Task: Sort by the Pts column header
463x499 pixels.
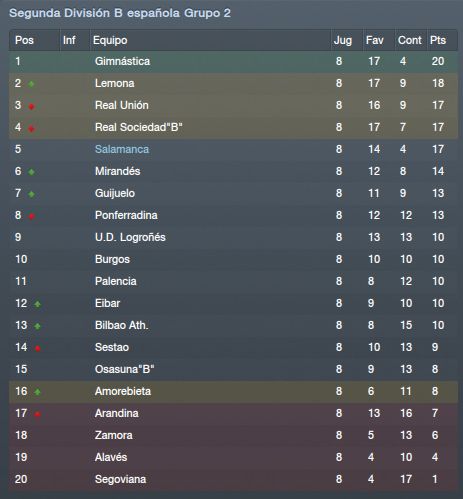Action: [438, 40]
